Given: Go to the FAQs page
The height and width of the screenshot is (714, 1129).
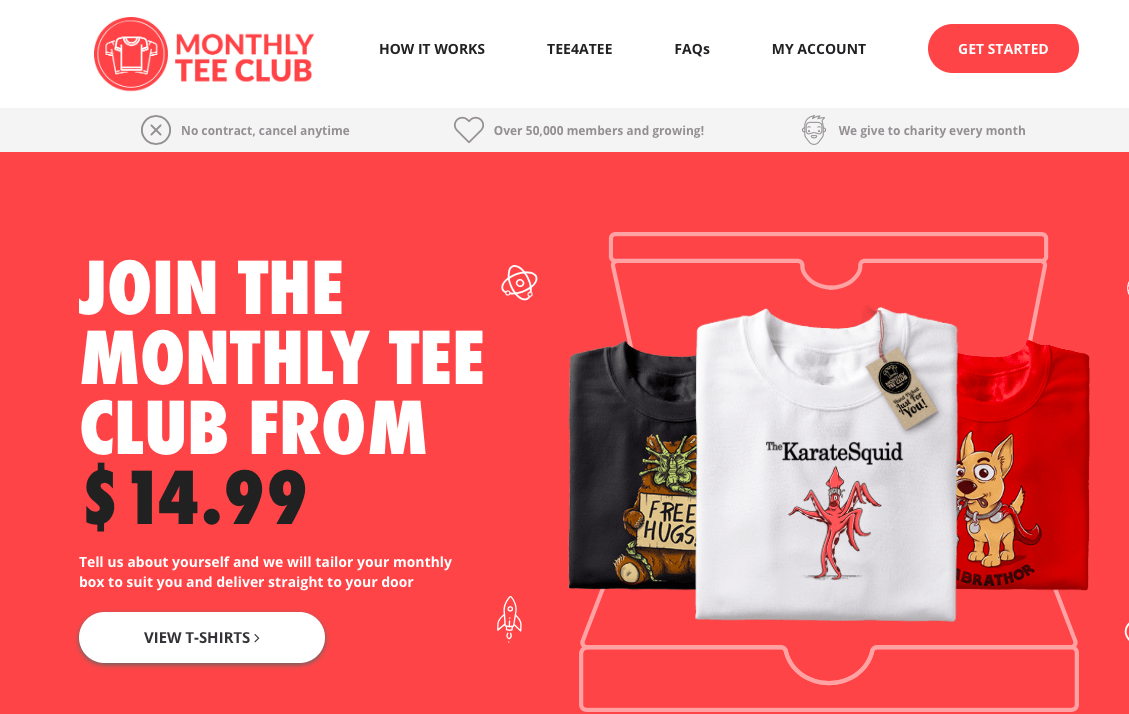Looking at the screenshot, I should 692,49.
